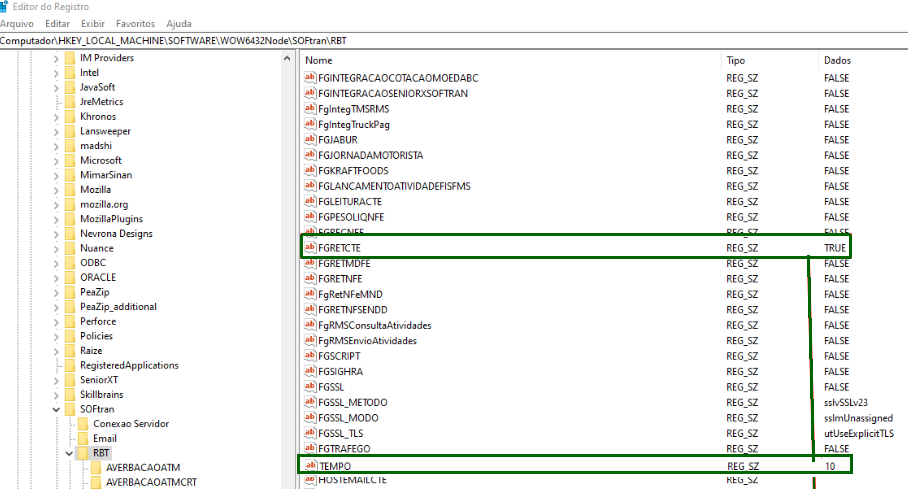Select the Perforce folder icon

pyautogui.click(x=70, y=321)
